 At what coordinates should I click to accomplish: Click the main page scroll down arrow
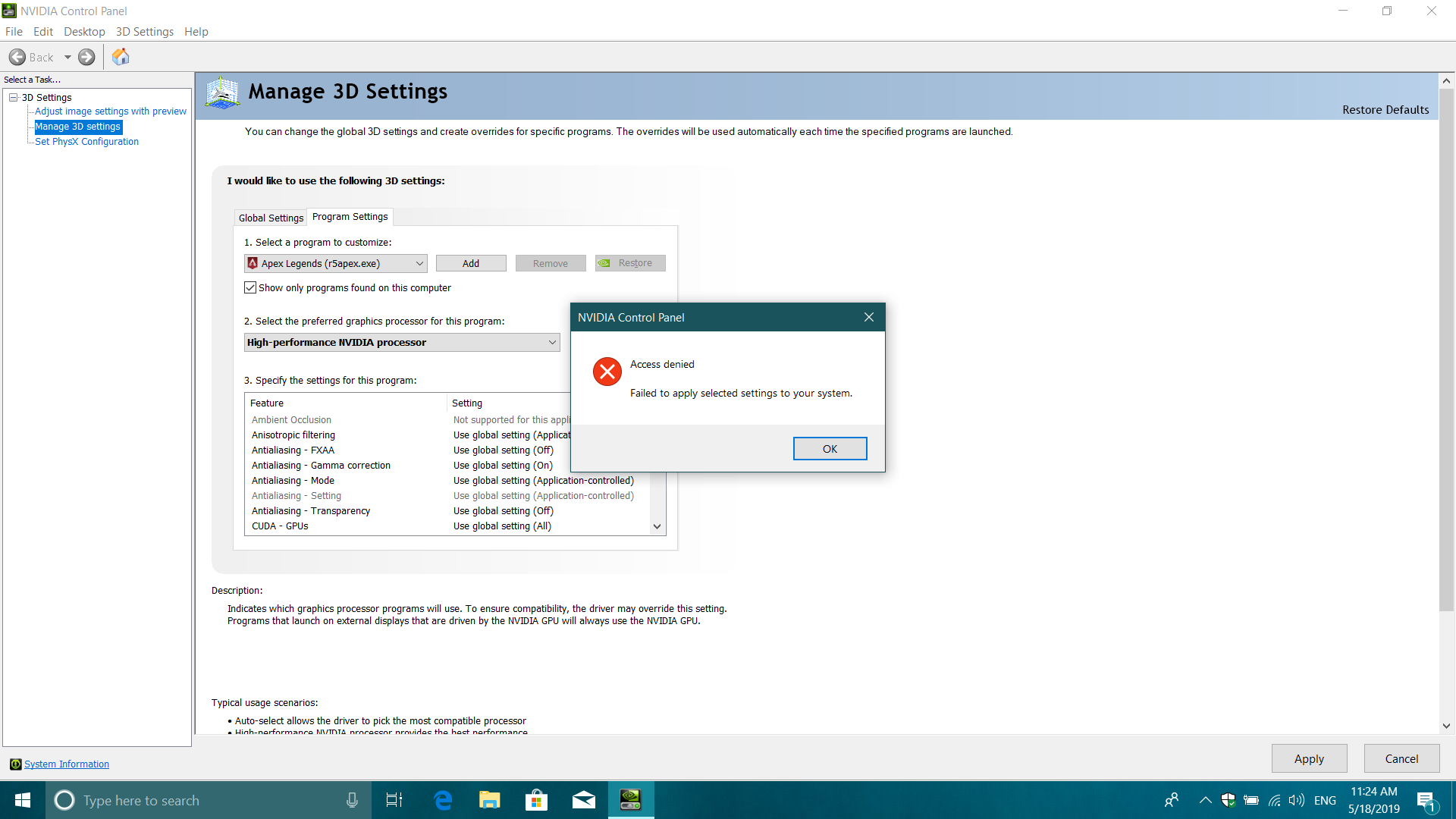[1446, 726]
